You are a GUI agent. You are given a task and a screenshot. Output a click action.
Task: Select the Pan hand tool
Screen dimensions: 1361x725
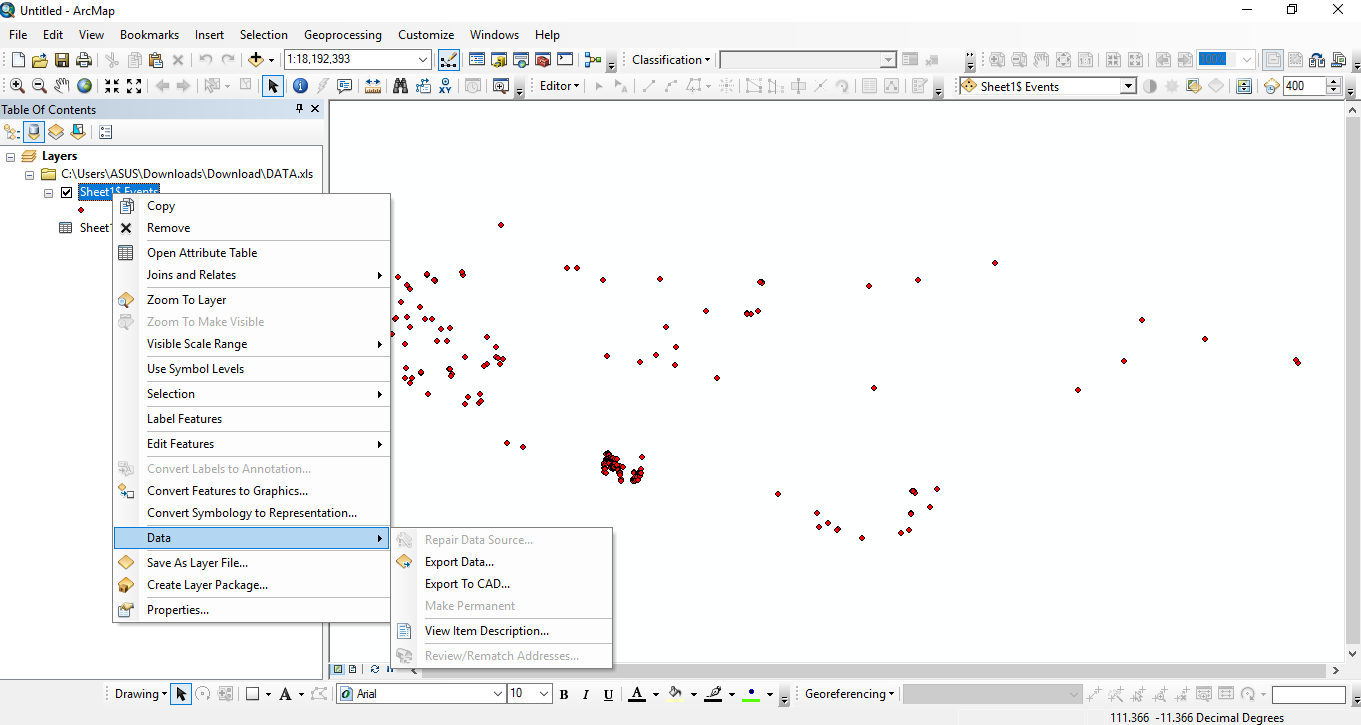point(62,86)
